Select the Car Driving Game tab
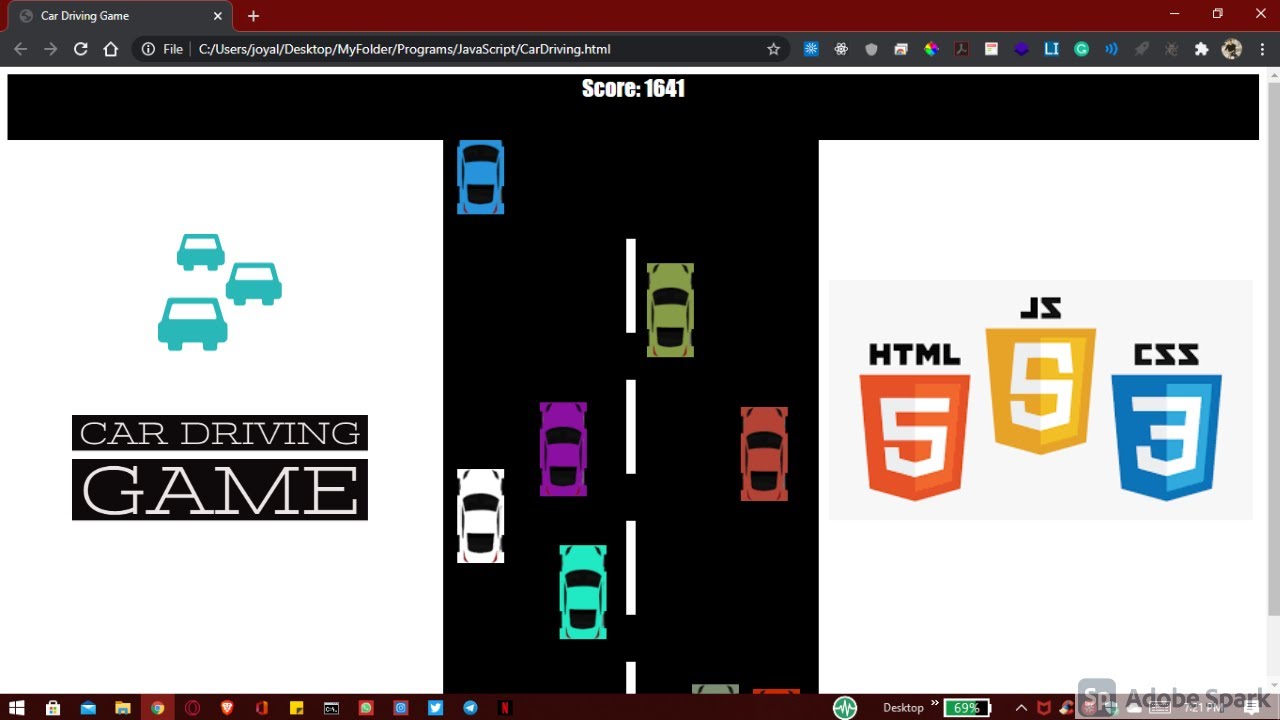The width and height of the screenshot is (1280, 720). (118, 16)
